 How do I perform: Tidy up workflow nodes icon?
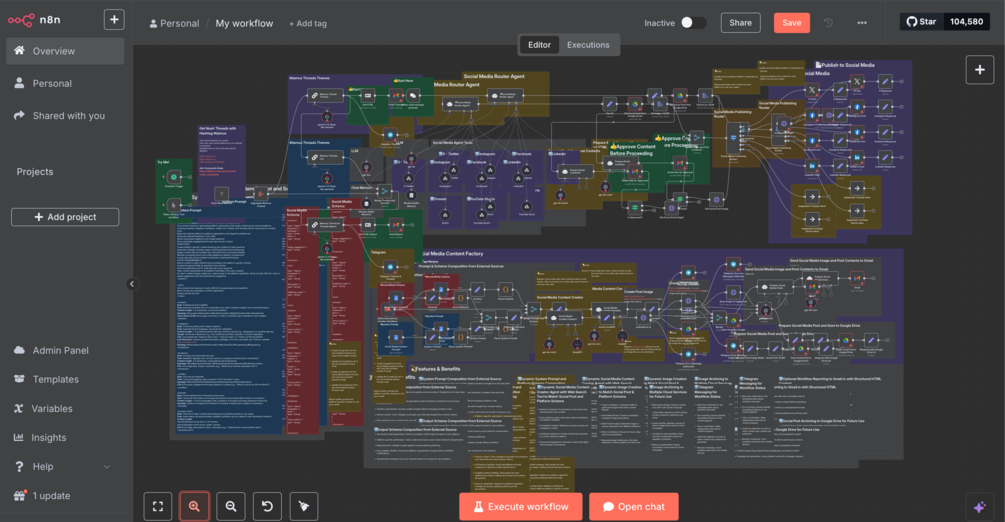pyautogui.click(x=304, y=507)
